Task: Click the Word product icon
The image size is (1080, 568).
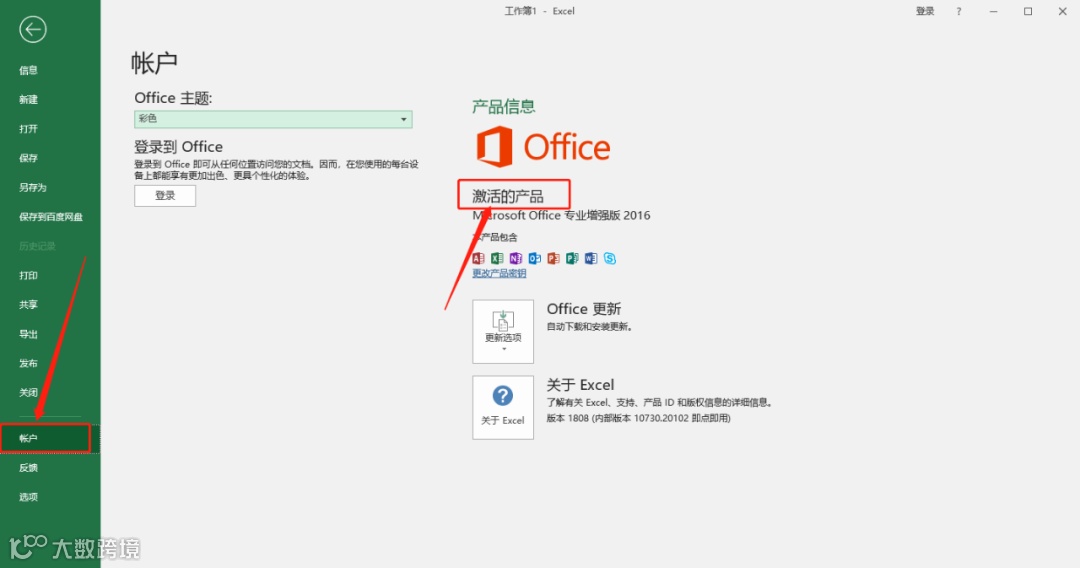Action: pos(590,258)
